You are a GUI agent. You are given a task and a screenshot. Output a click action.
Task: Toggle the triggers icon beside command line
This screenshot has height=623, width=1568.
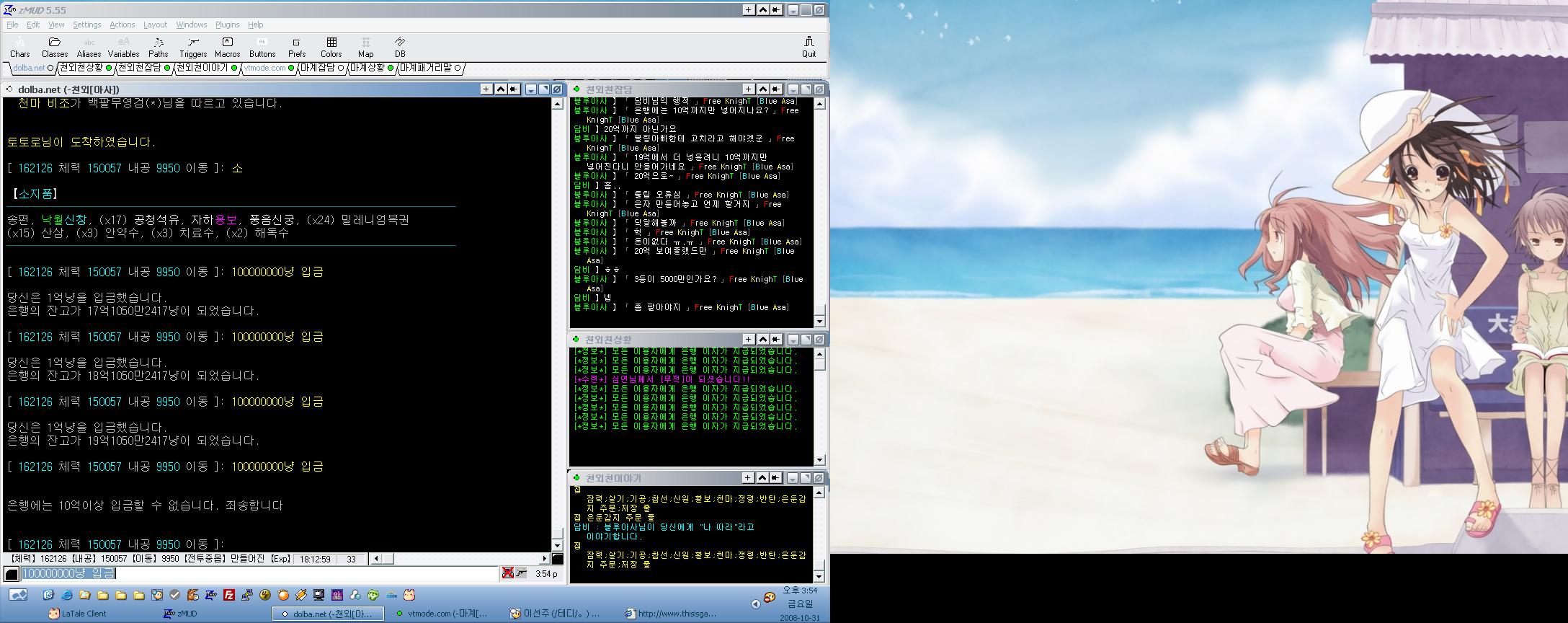(x=522, y=573)
